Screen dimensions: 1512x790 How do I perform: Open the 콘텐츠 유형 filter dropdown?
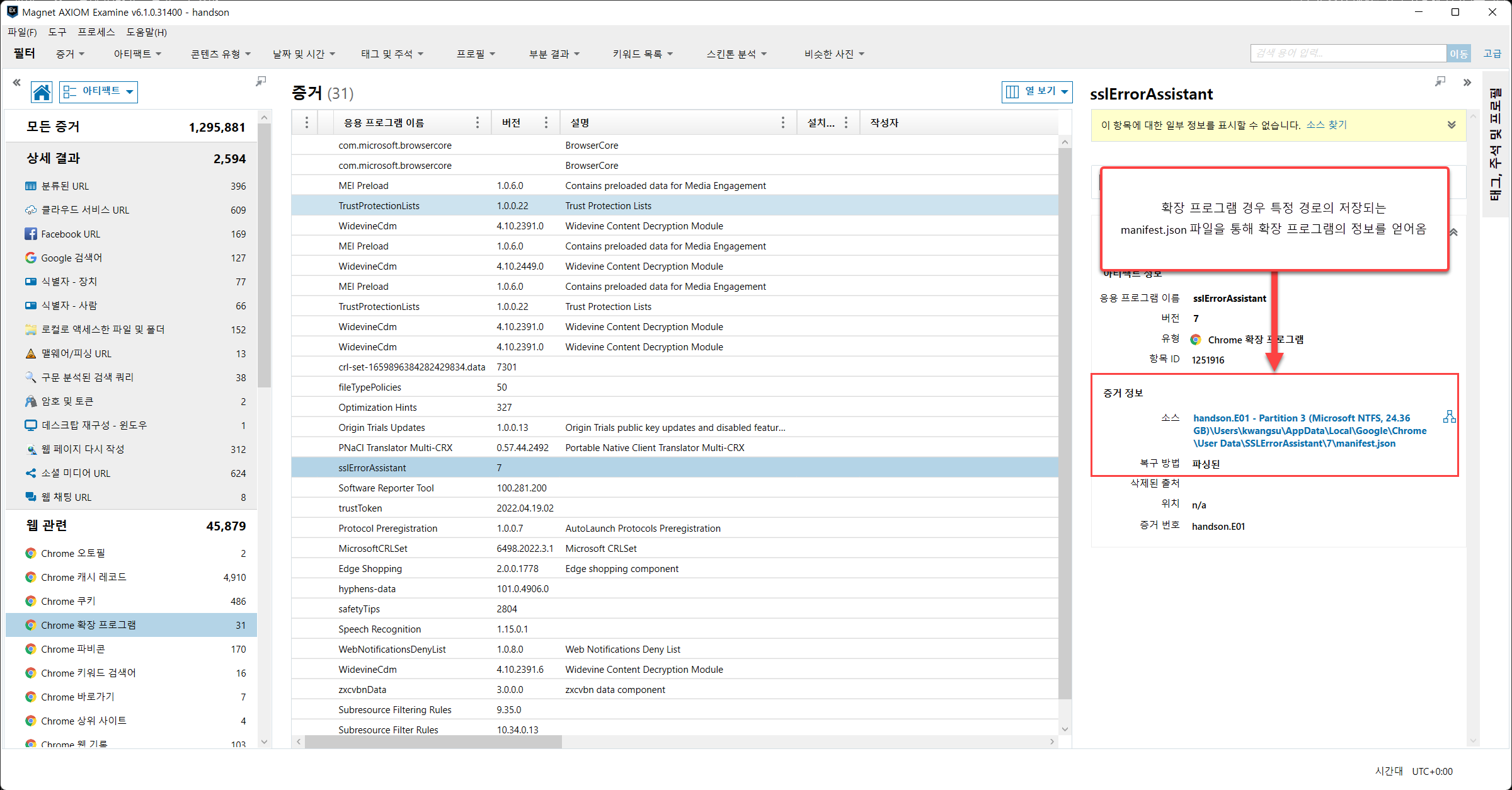[220, 54]
